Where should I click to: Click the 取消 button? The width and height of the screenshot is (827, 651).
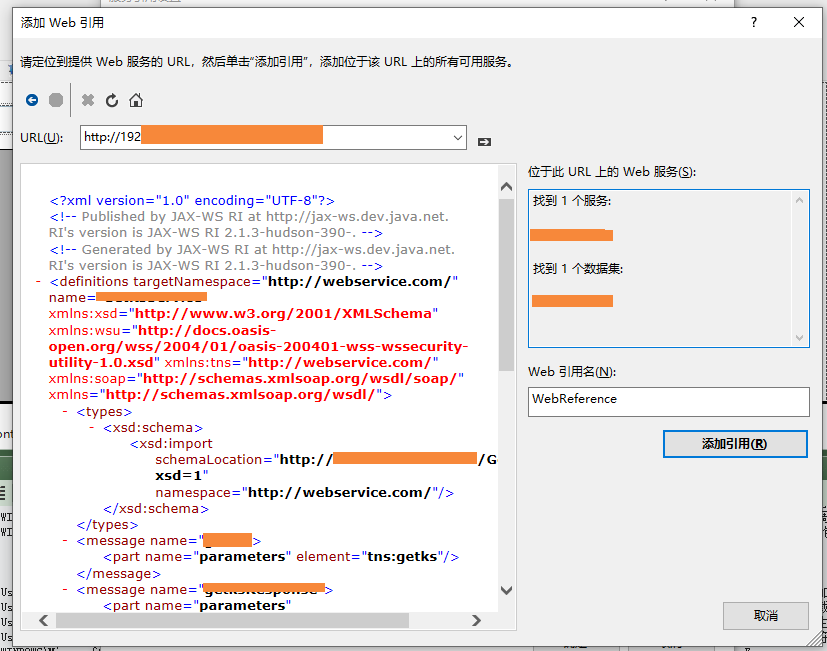(765, 616)
